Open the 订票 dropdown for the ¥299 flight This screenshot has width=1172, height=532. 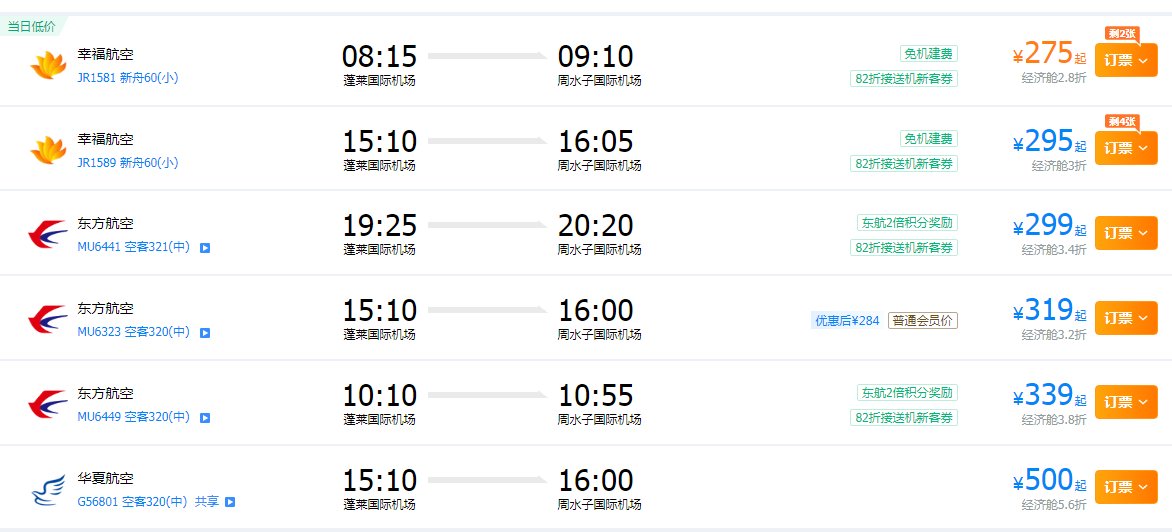click(1126, 233)
